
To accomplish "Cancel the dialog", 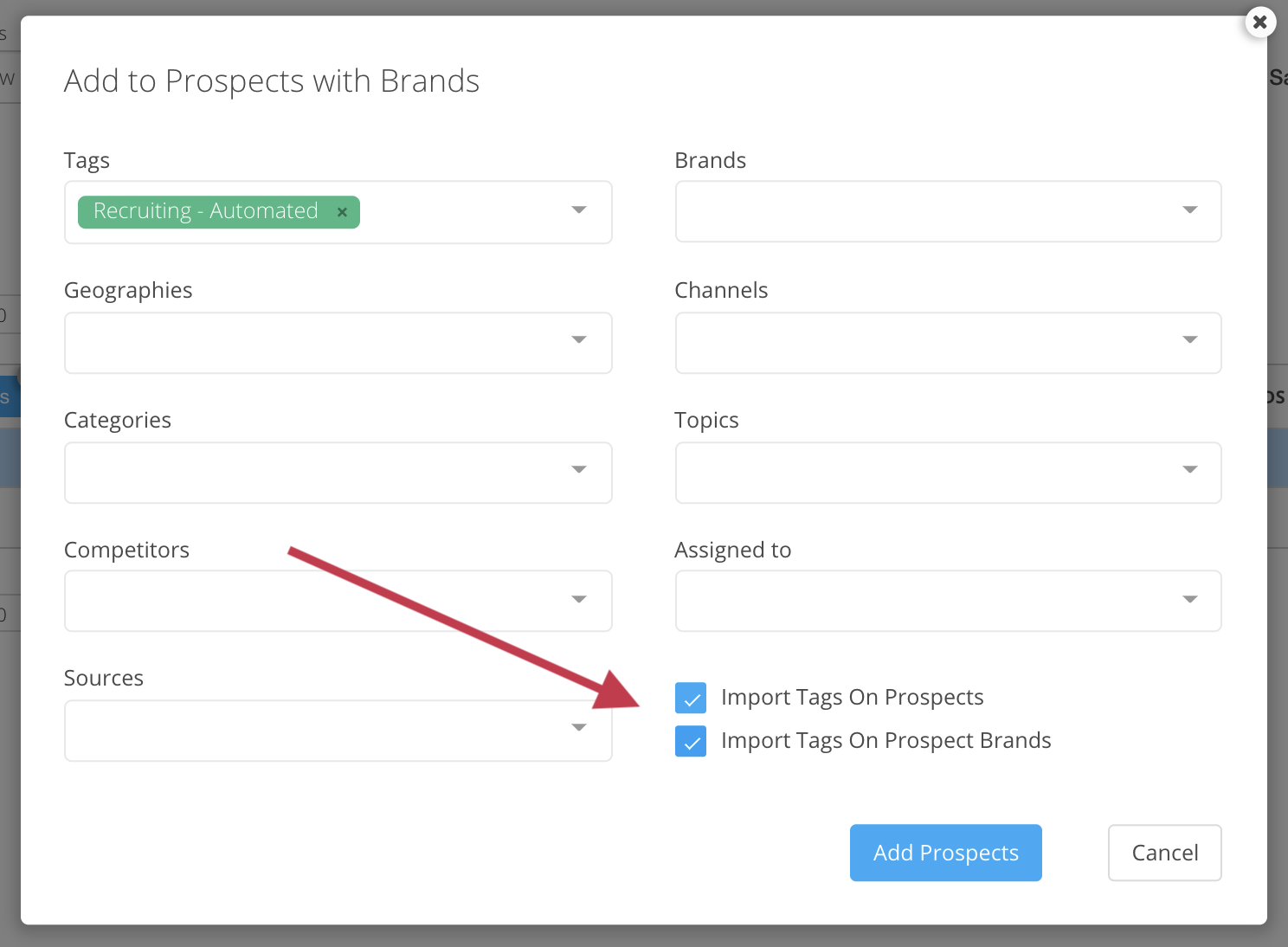I will (x=1164, y=853).
